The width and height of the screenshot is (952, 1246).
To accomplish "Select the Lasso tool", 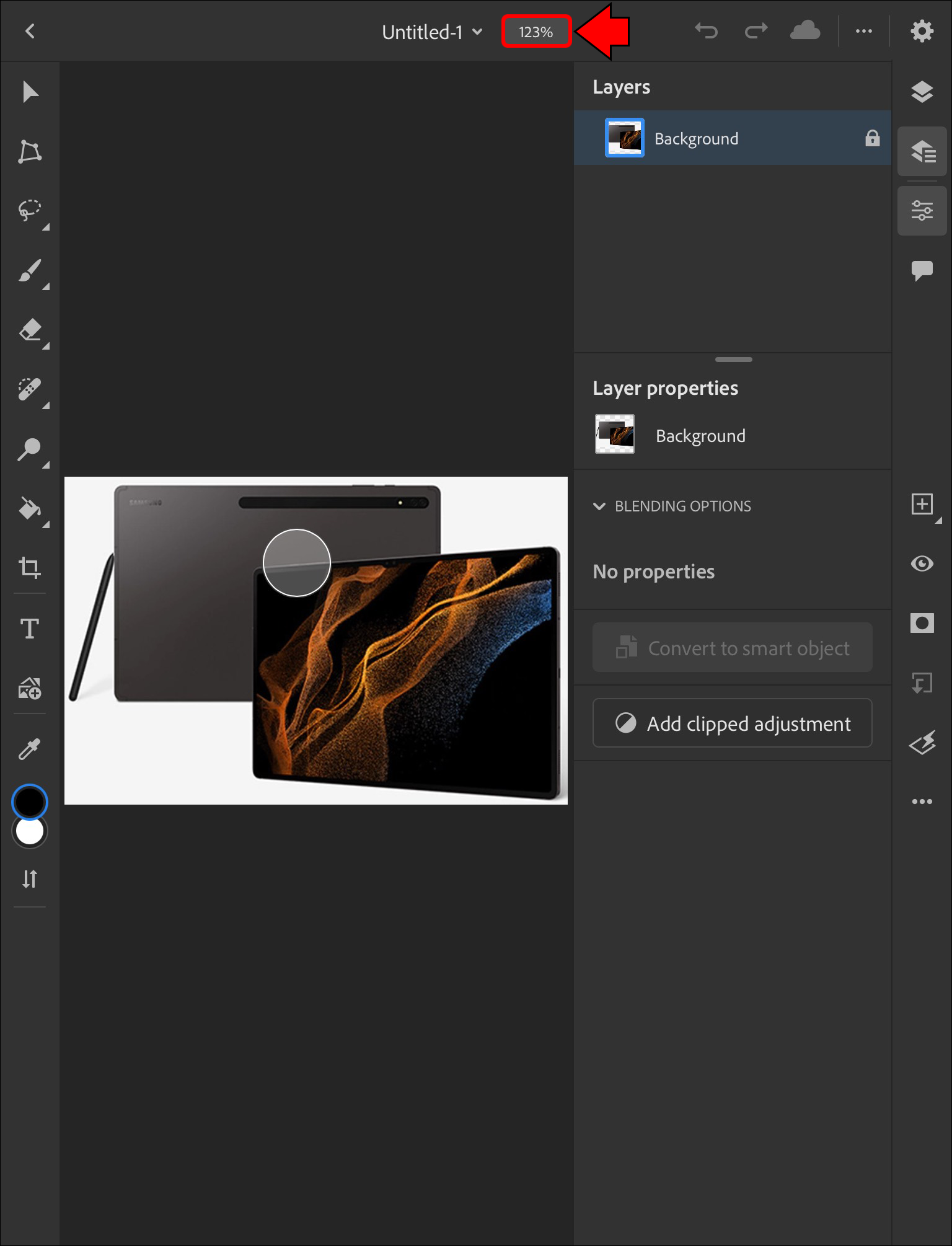I will click(x=30, y=211).
